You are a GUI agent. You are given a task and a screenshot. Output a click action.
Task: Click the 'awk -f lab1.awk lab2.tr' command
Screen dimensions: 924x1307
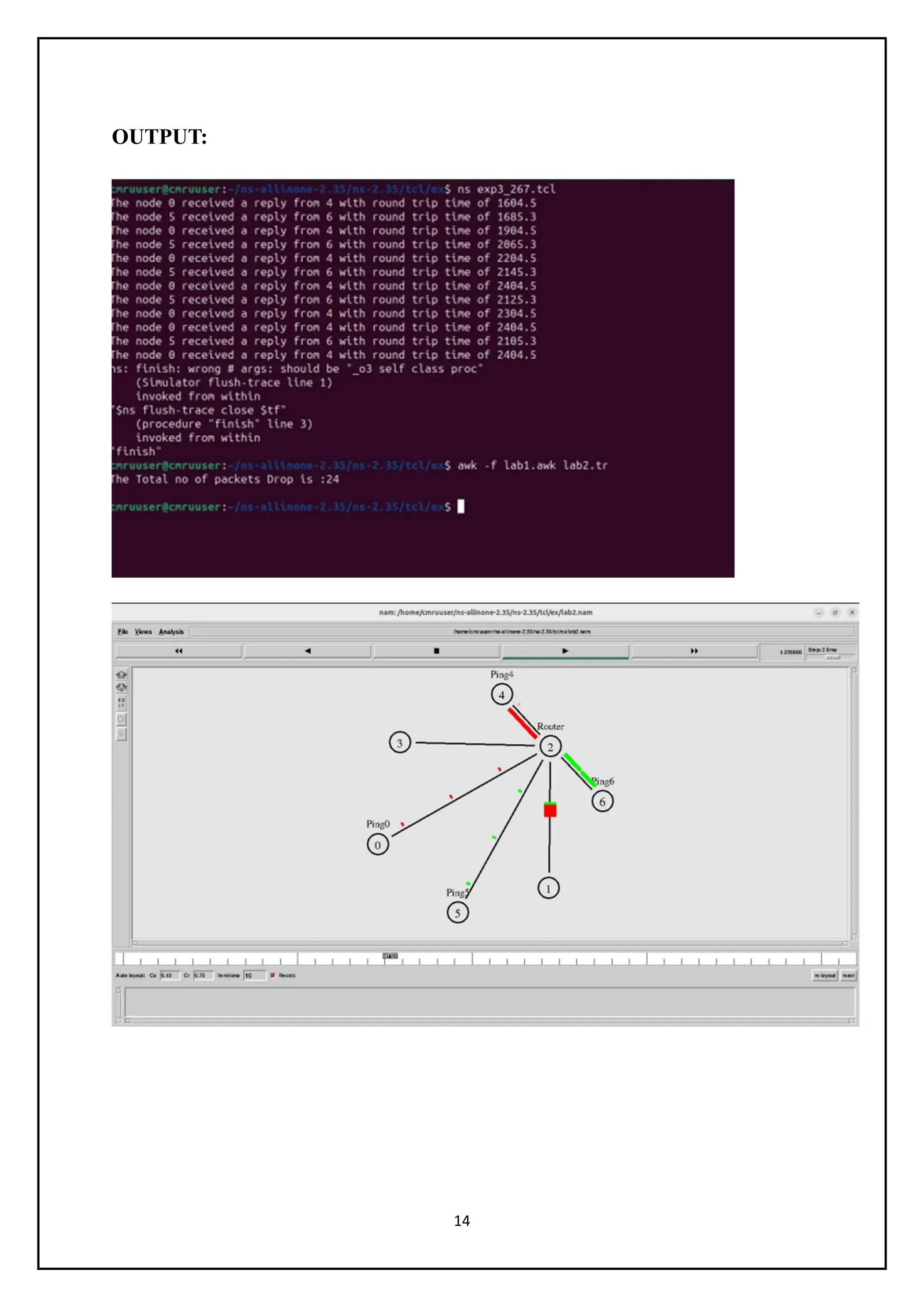tap(532, 466)
